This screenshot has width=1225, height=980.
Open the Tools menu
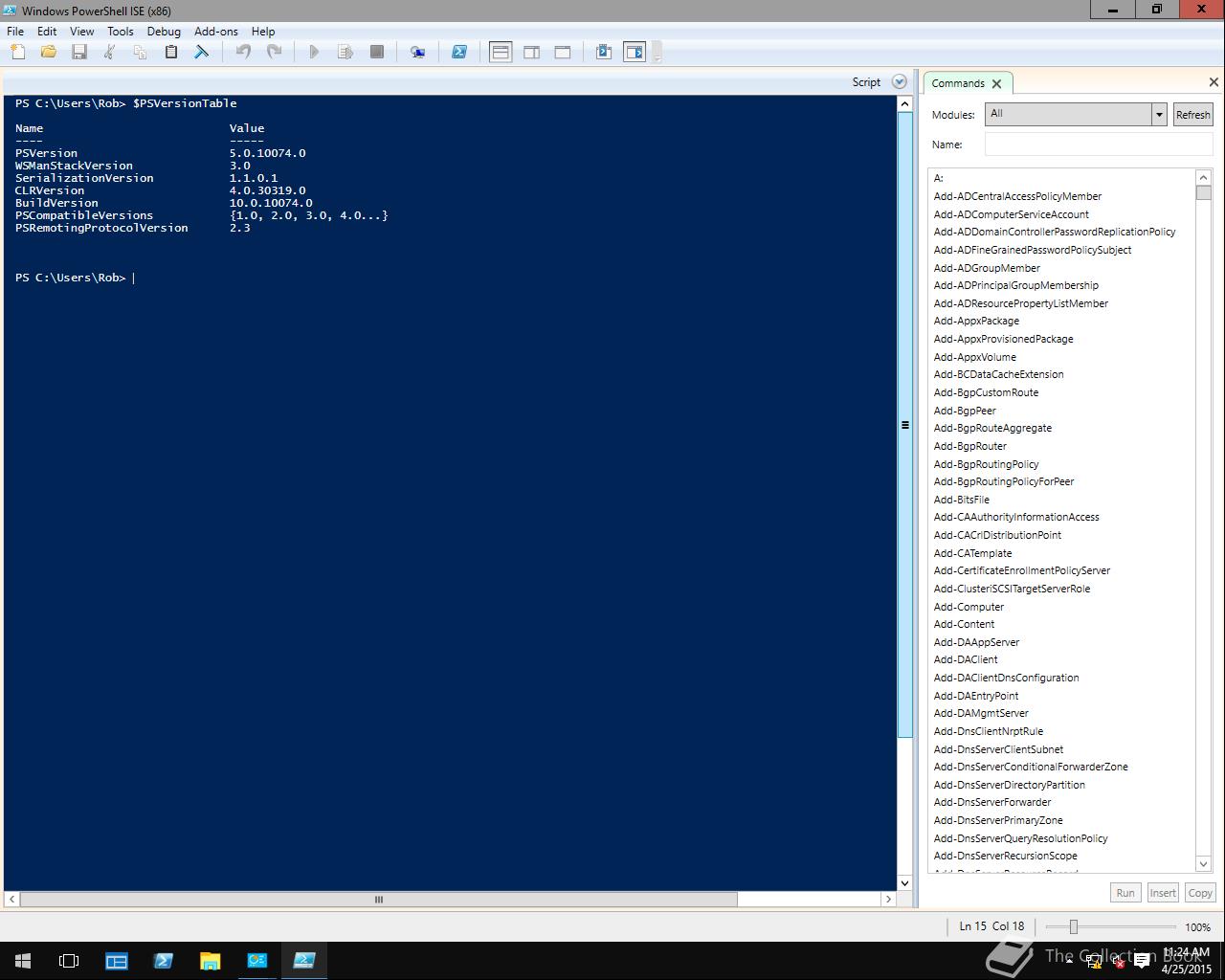tap(121, 31)
